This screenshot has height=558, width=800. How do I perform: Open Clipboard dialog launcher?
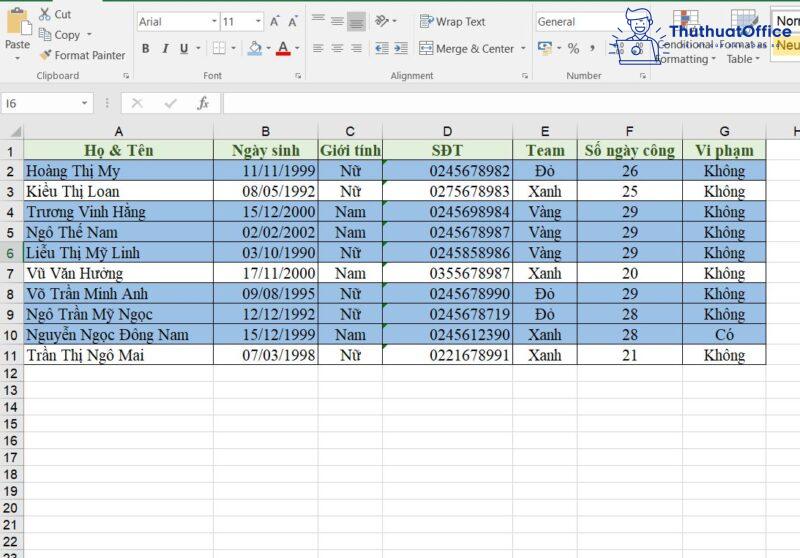pos(126,76)
